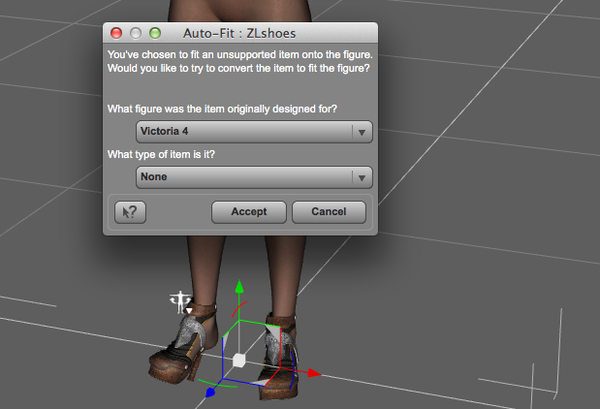
Task: Open the Victoria 4 figure dropdown
Action: 254,132
